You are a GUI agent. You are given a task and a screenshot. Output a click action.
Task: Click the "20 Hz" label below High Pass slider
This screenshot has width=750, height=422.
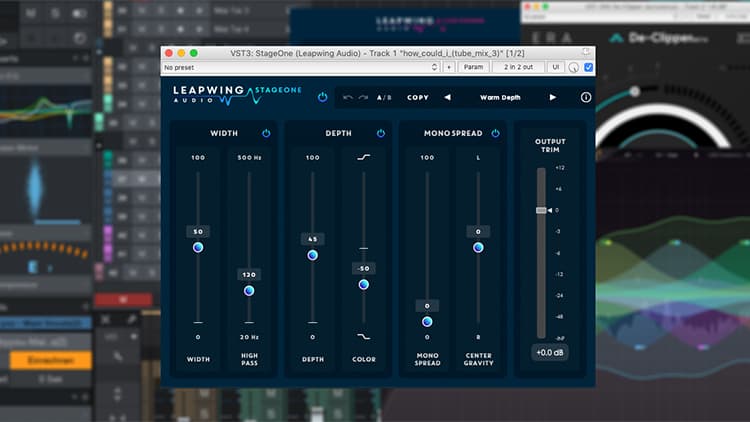(x=249, y=337)
